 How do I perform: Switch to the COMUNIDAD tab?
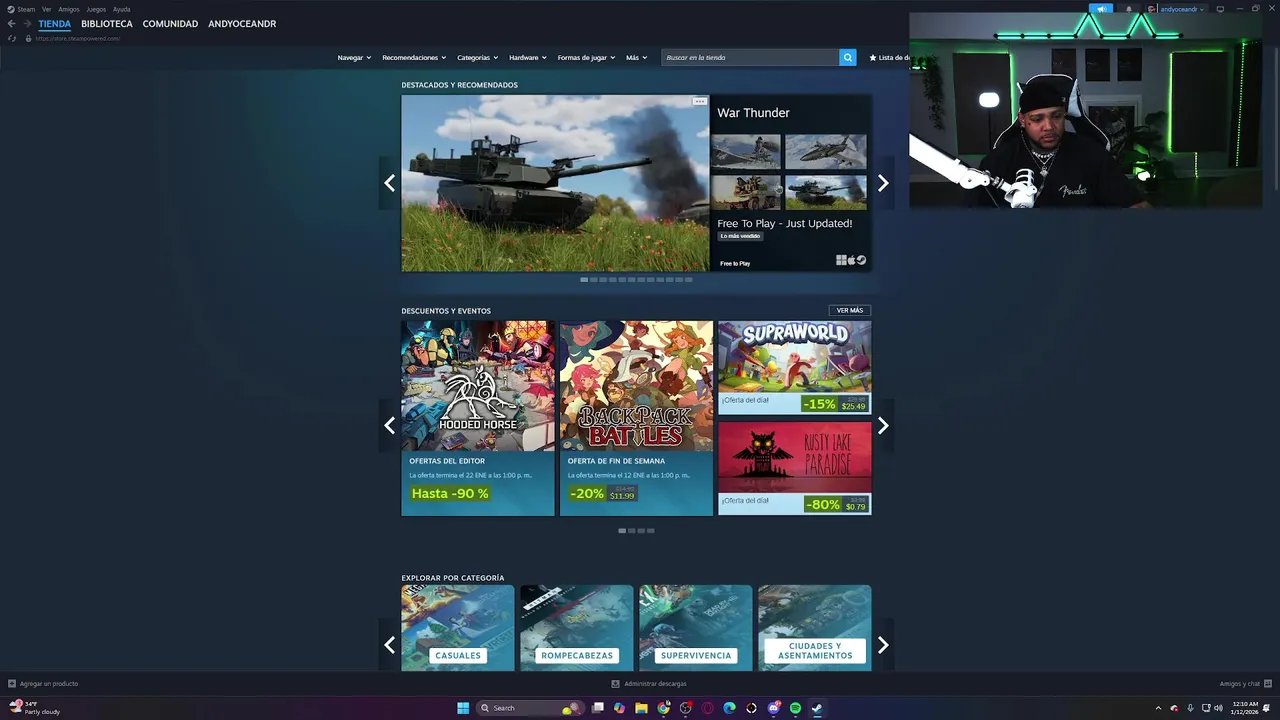click(x=170, y=24)
